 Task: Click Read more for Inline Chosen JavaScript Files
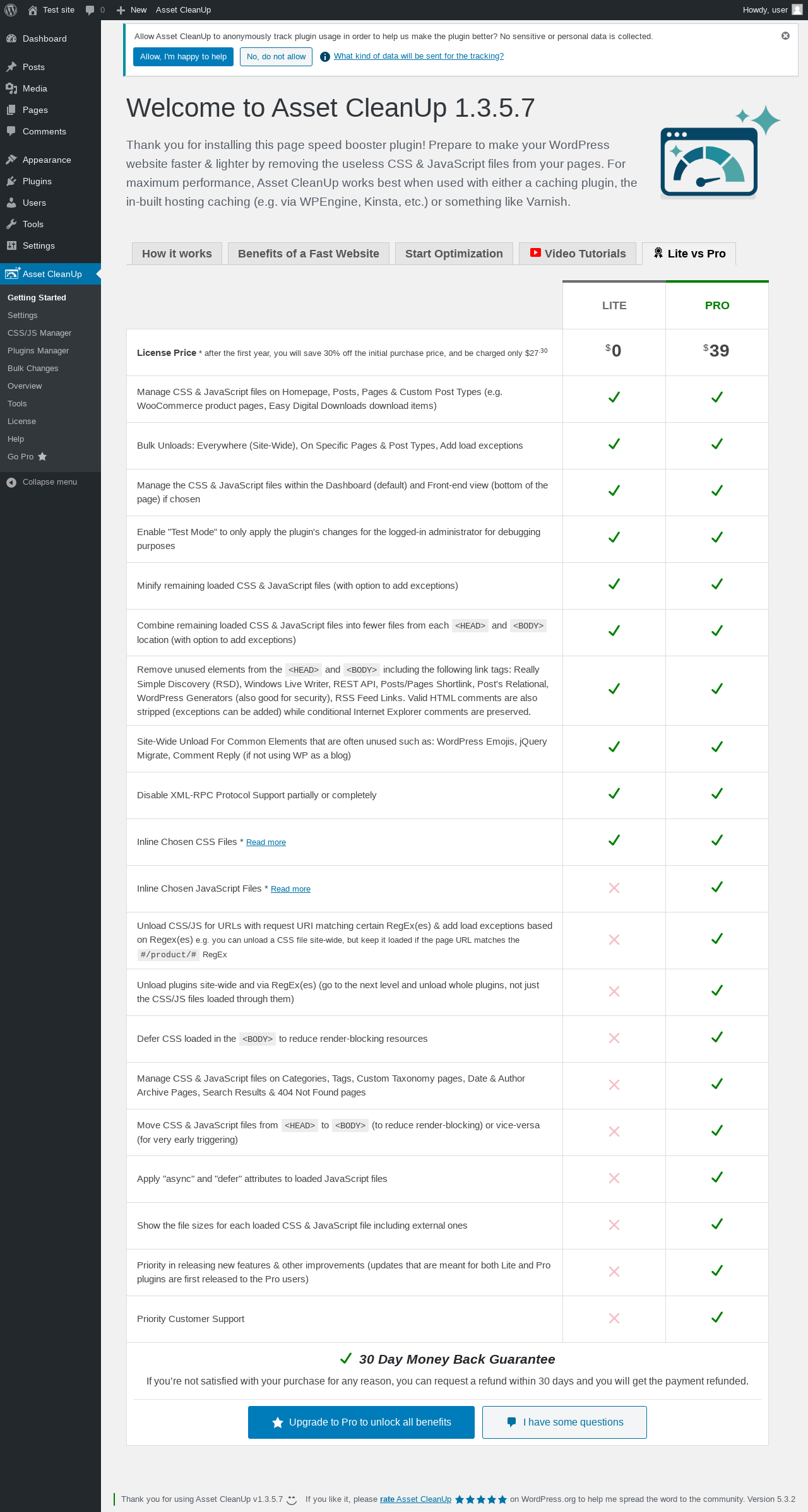coord(290,889)
